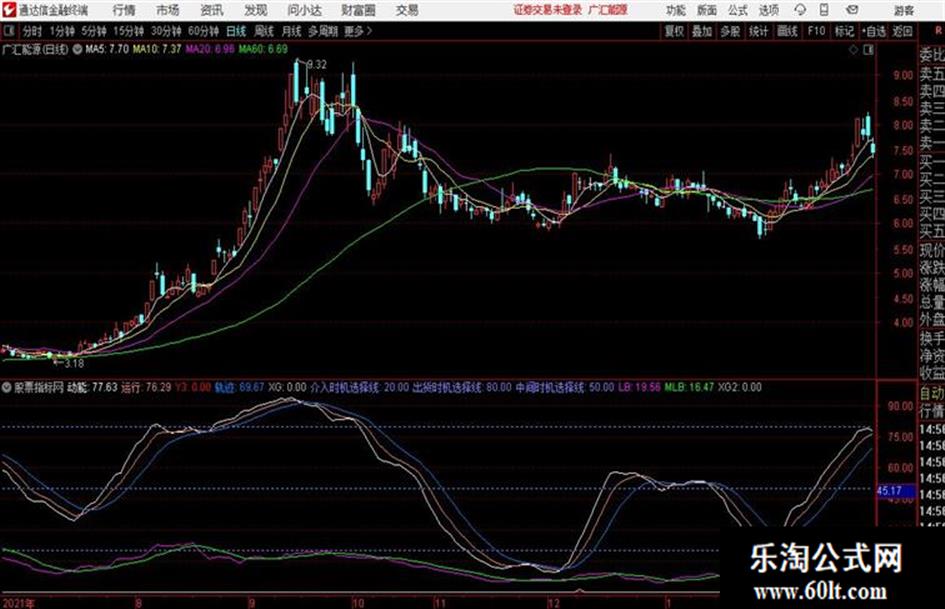Click 中间时机选择线: 50.00 label
945x609 pixels.
[x=564, y=387]
